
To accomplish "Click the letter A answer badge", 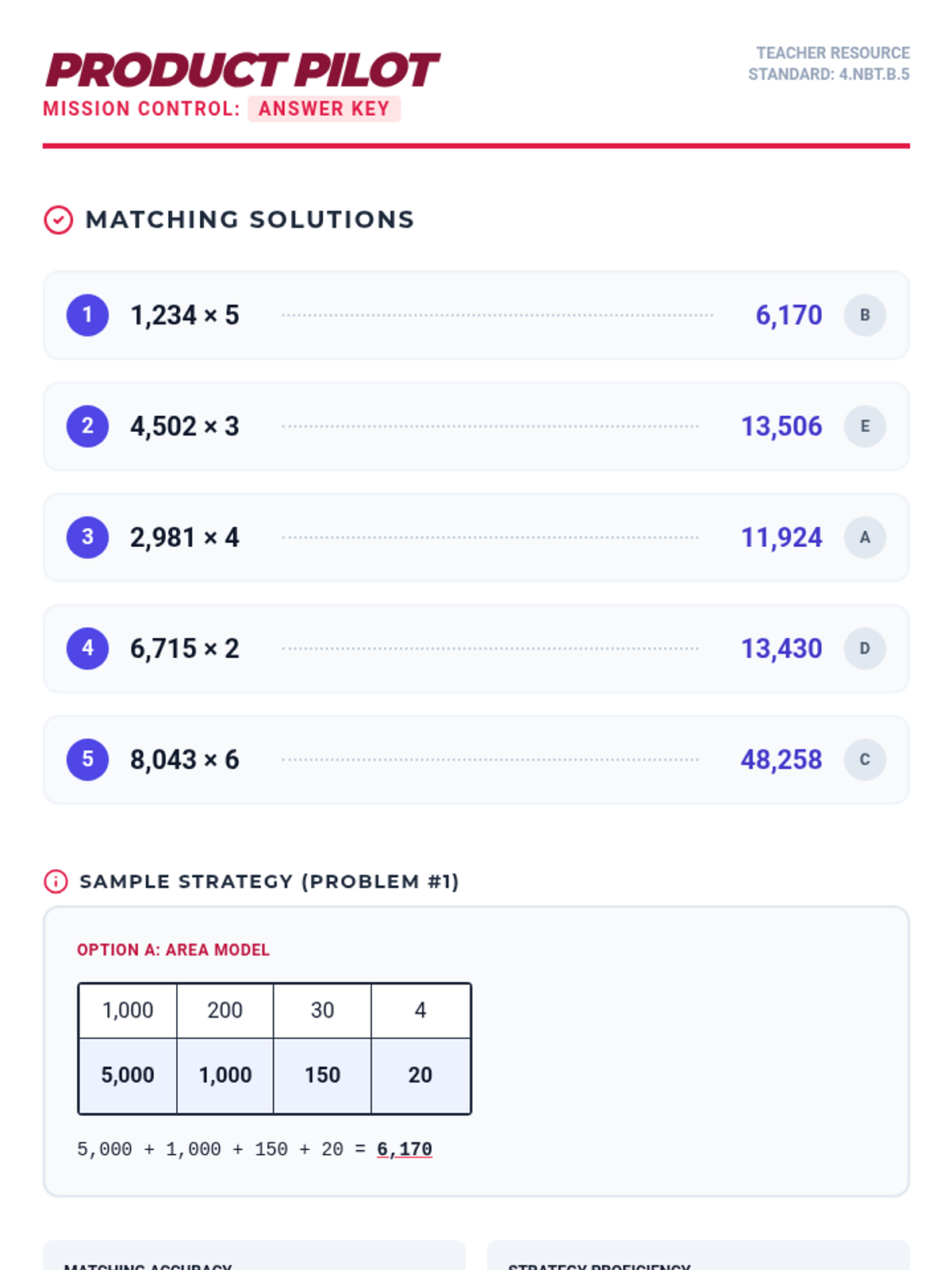I will coord(865,537).
